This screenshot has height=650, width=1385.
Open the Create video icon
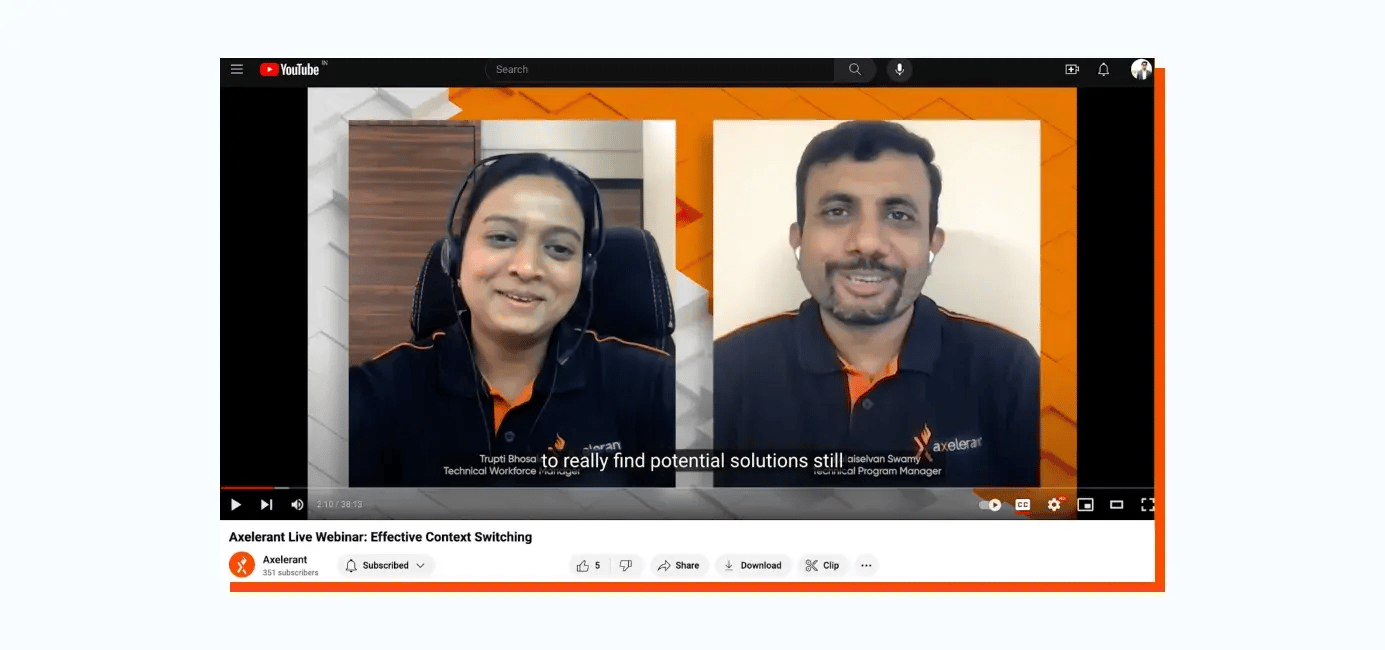click(x=1072, y=69)
